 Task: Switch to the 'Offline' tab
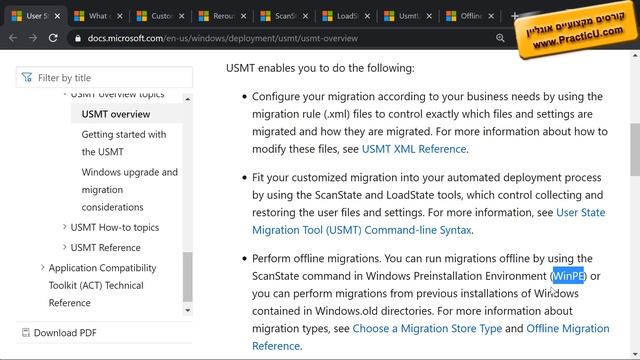click(469, 16)
